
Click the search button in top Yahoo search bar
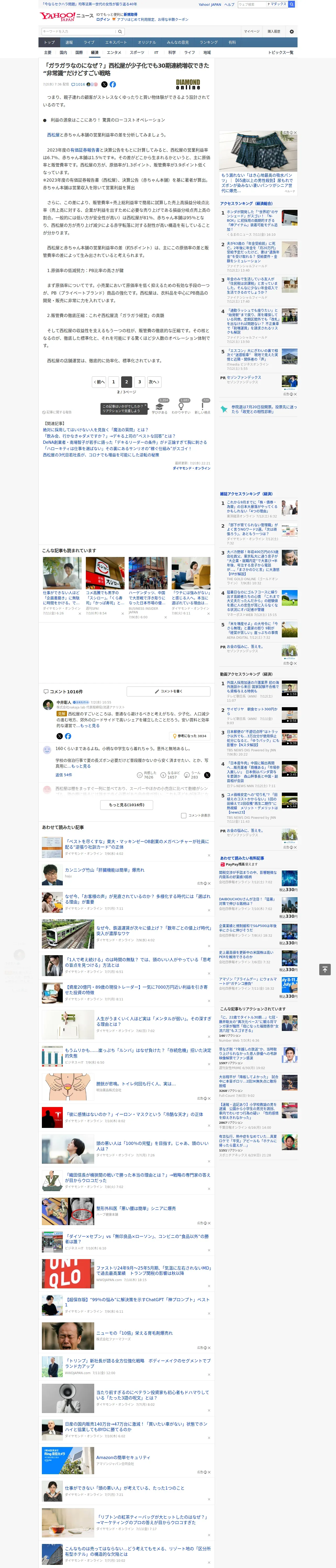pyautogui.click(x=292, y=4)
